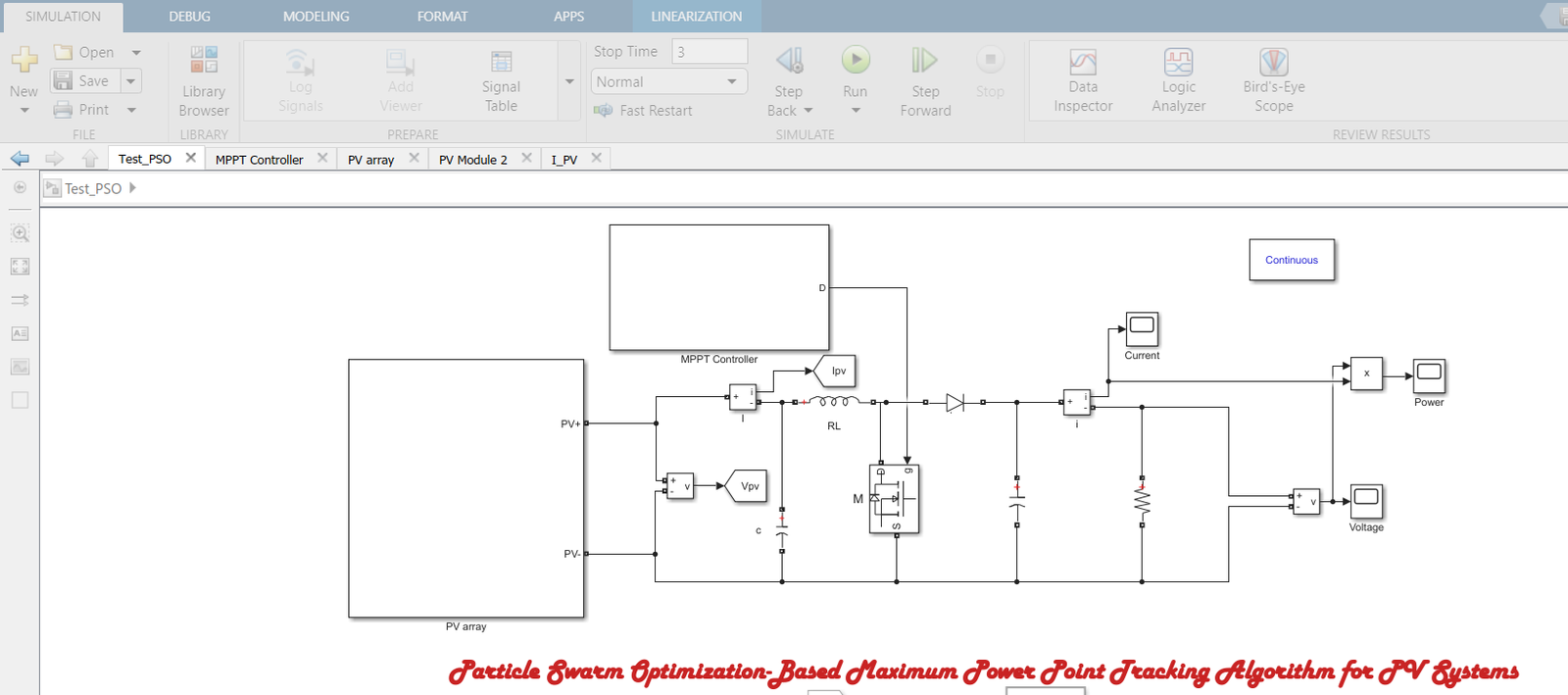The image size is (1568, 695).
Task: Switch to the MODELING ribbon tab
Action: (316, 17)
